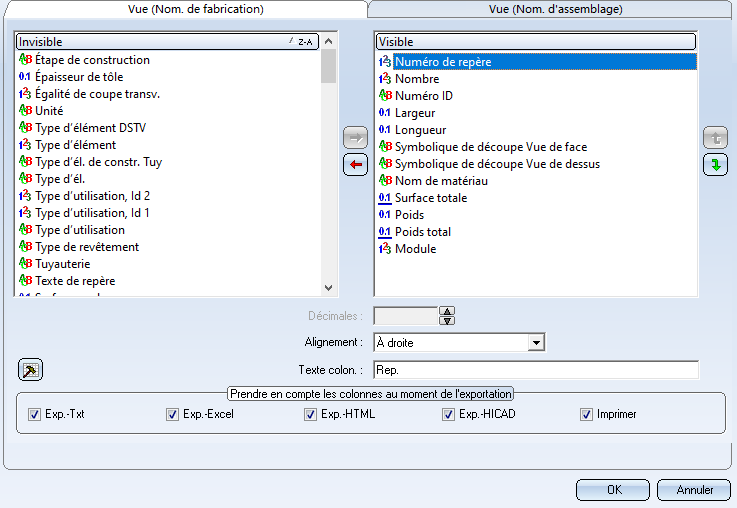Viewport: 737px width, 508px height.
Task: Move selected column down with green arrow
Action: click(715, 165)
